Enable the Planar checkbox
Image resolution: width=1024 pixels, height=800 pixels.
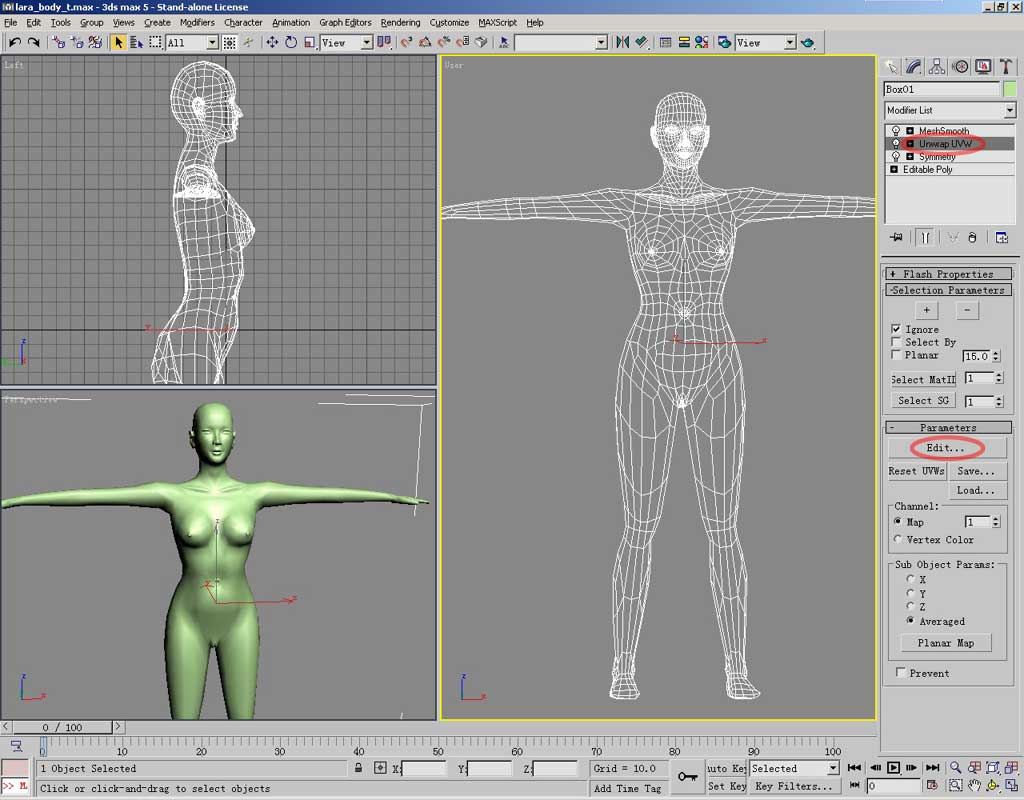click(896, 355)
